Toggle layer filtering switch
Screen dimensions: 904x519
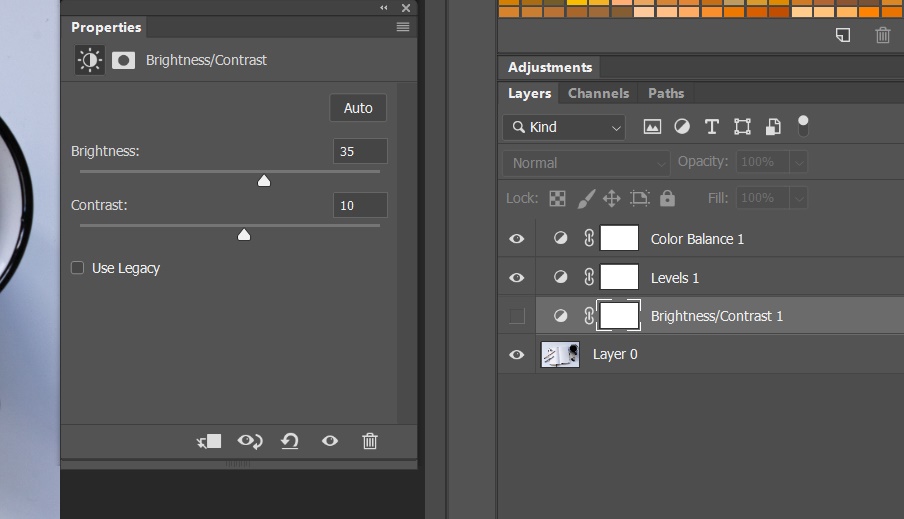point(803,126)
